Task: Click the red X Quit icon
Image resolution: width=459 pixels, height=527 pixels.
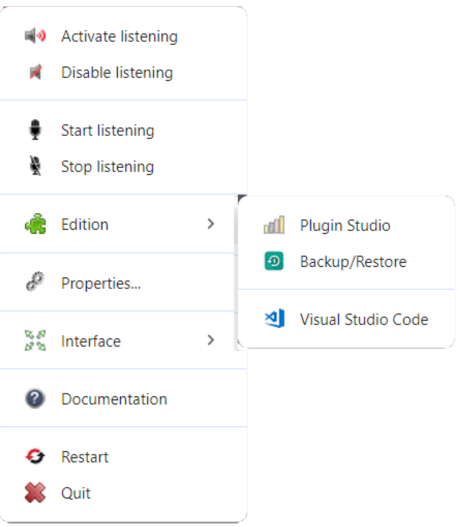Action: (x=35, y=493)
